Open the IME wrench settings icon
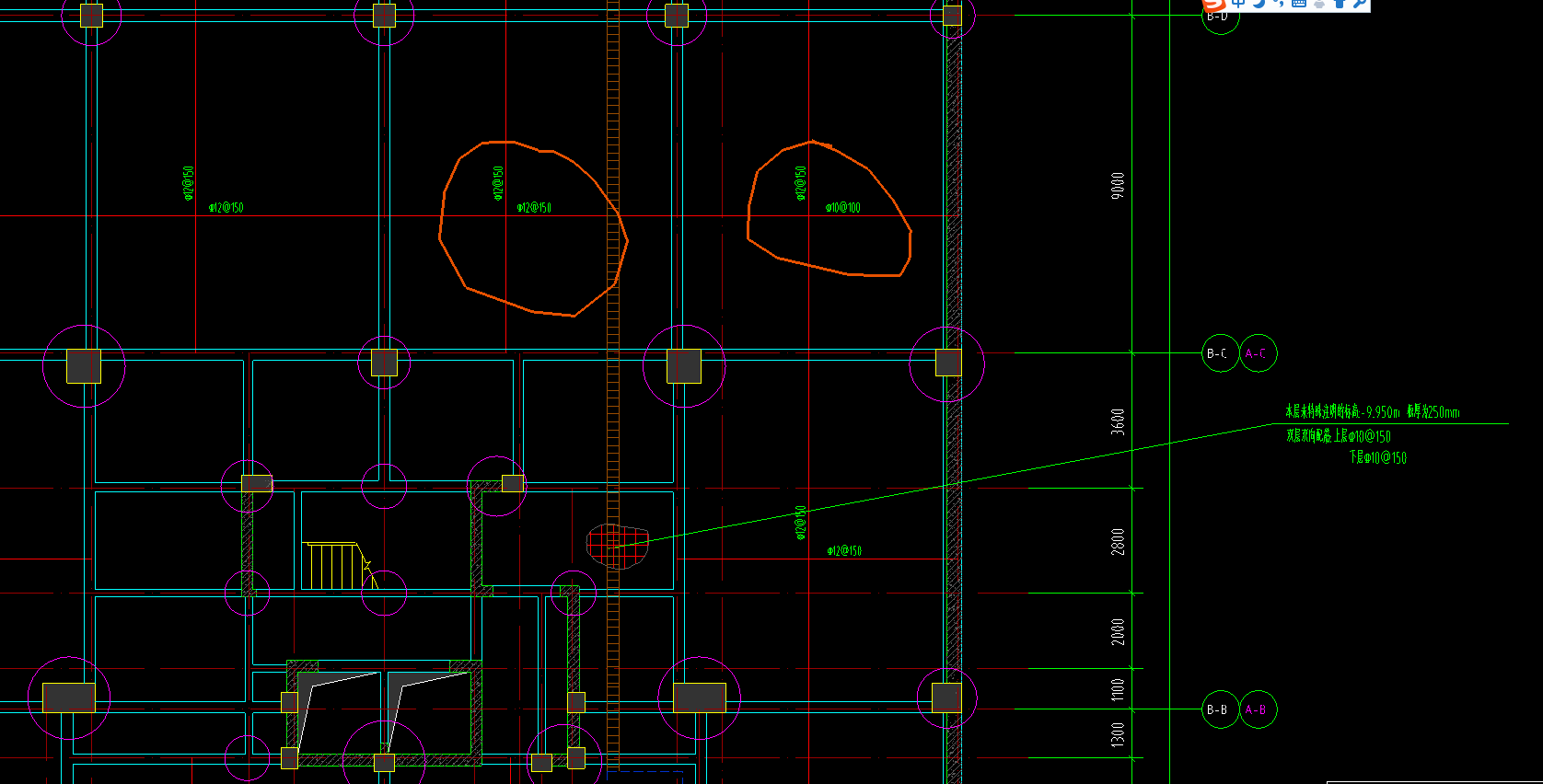The height and width of the screenshot is (784, 1543). point(1360,3)
